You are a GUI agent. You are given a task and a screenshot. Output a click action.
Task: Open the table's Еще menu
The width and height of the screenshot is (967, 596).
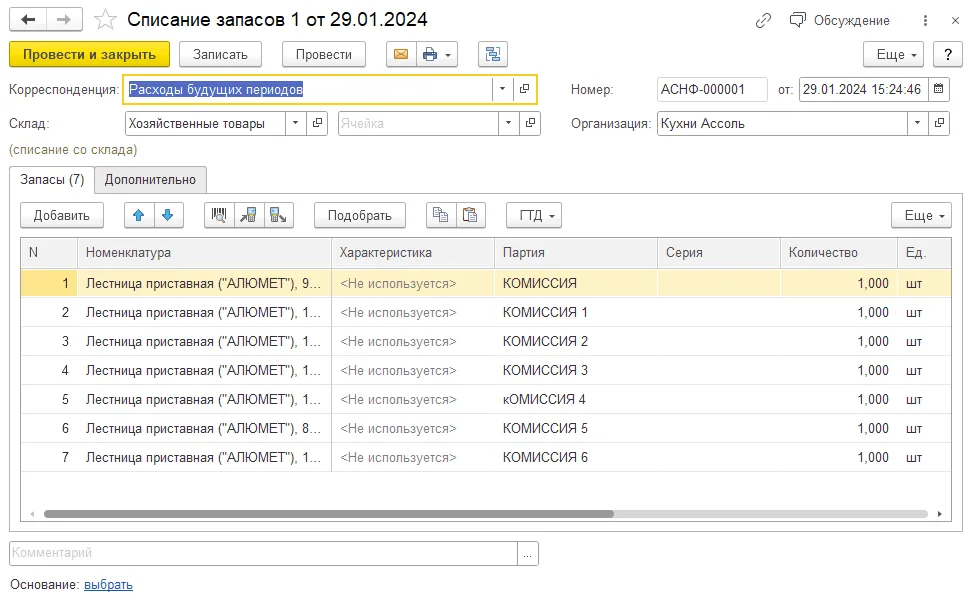coord(921,215)
